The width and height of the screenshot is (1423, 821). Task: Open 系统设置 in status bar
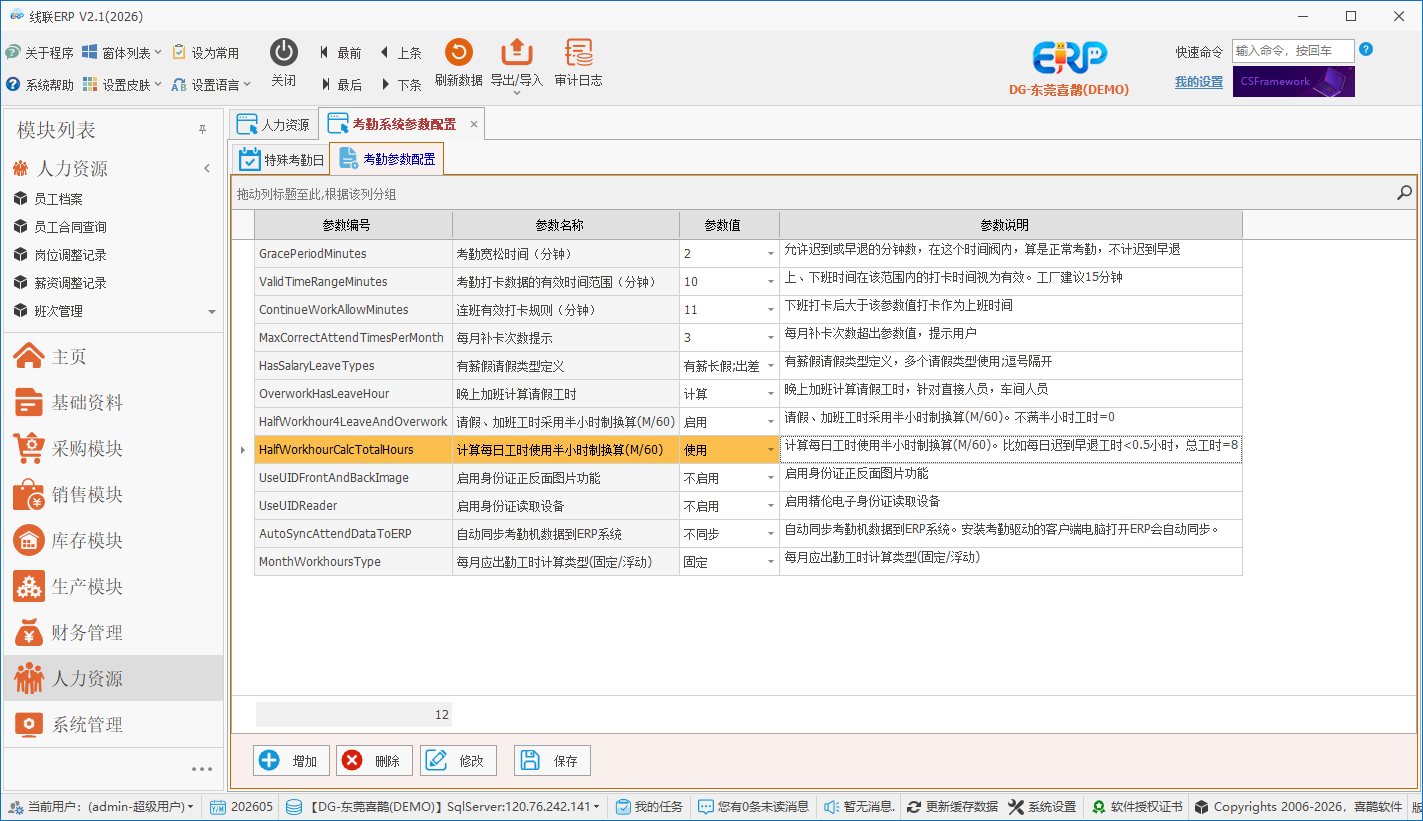click(1043, 807)
